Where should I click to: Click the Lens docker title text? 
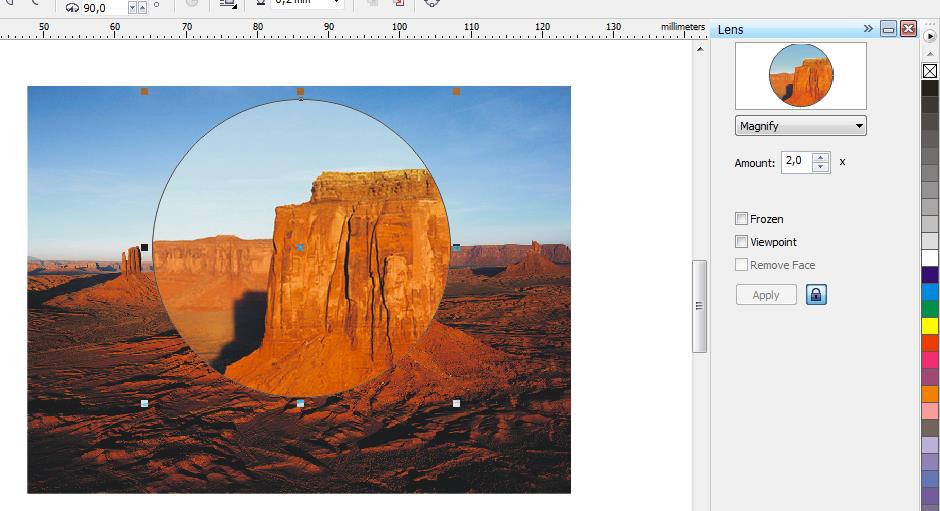click(730, 29)
